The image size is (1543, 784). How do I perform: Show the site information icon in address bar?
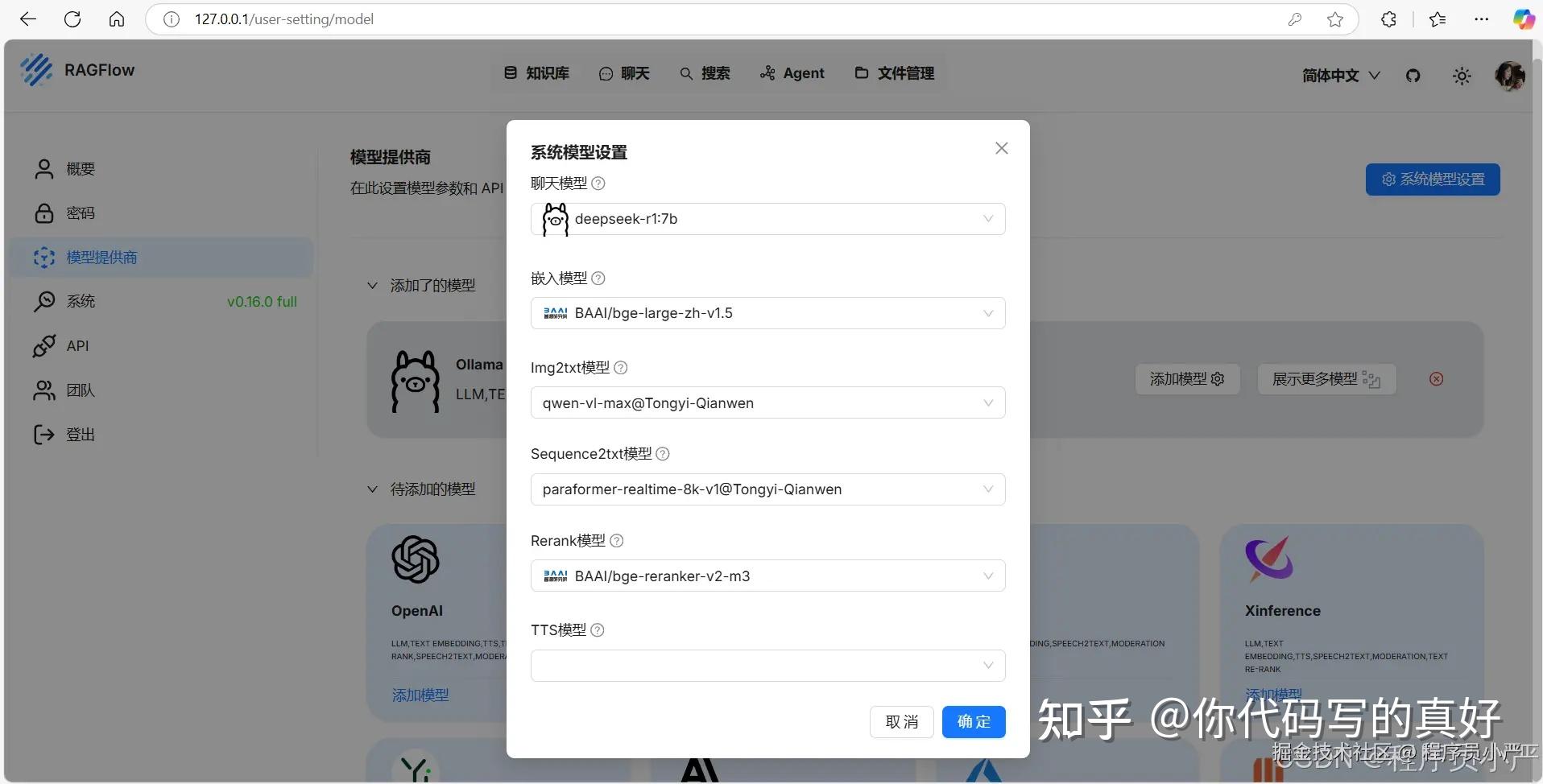pyautogui.click(x=172, y=19)
